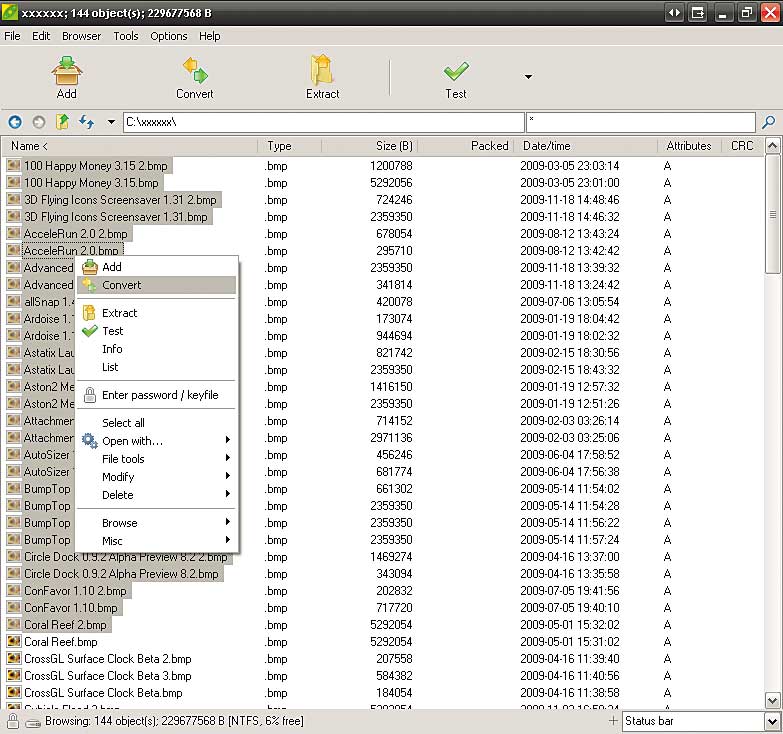Click the date 2009-07-05 19:41:56

coord(570,591)
